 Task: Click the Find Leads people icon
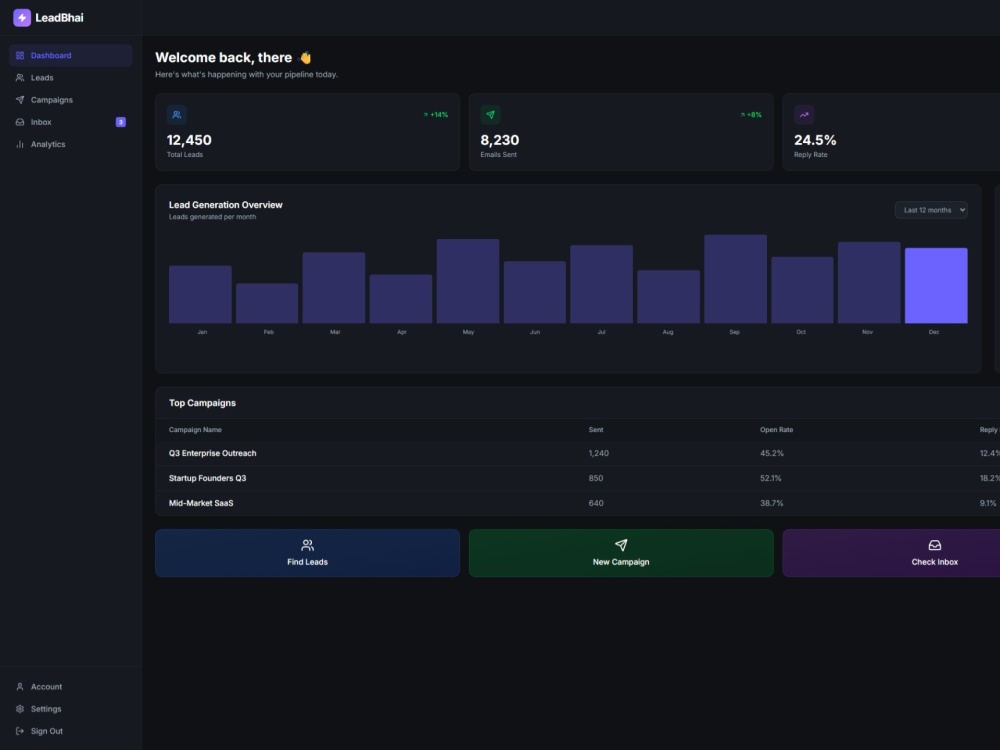pyautogui.click(x=307, y=545)
